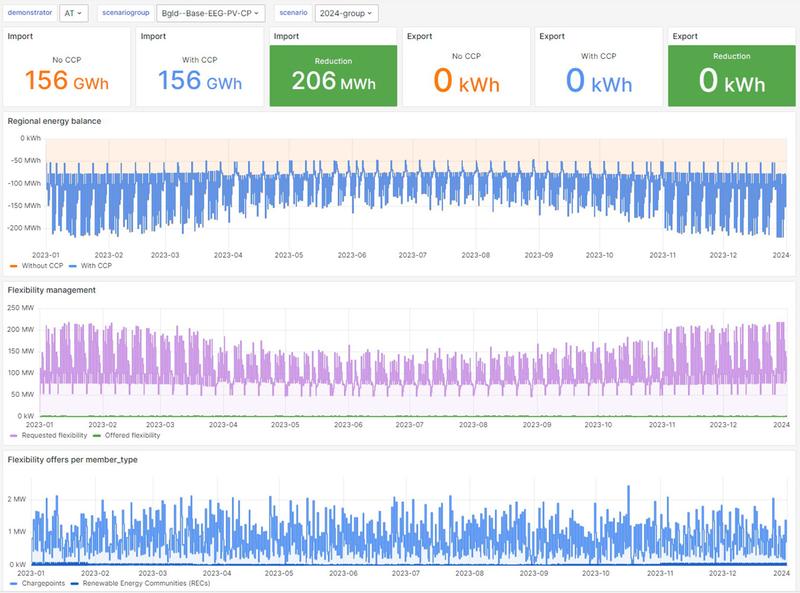Viewport: 800px width, 593px height.
Task: Click the '2023-06' time label in Regional energy balance
Action: coord(352,255)
